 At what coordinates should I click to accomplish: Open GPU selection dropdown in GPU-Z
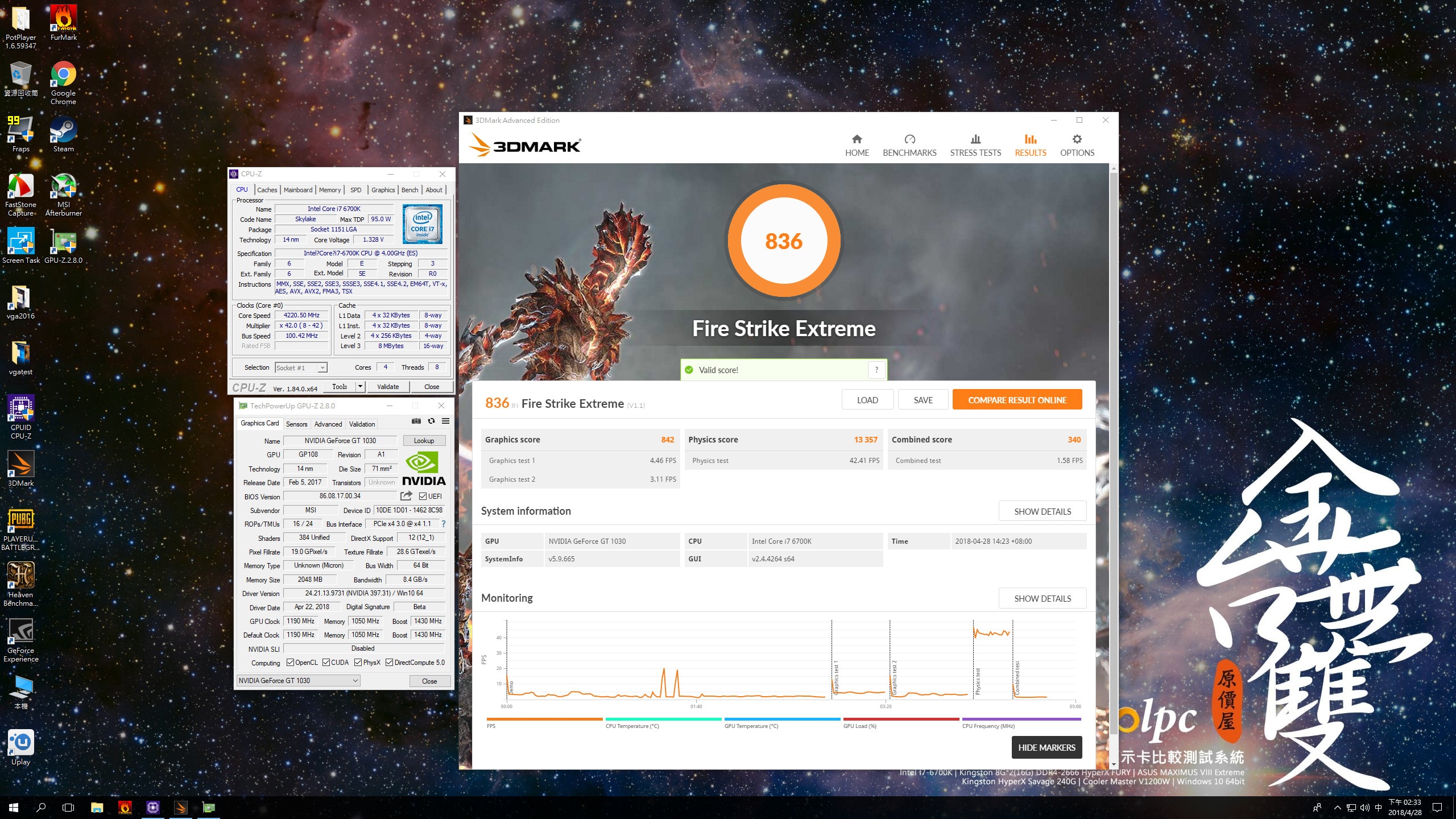tap(299, 680)
